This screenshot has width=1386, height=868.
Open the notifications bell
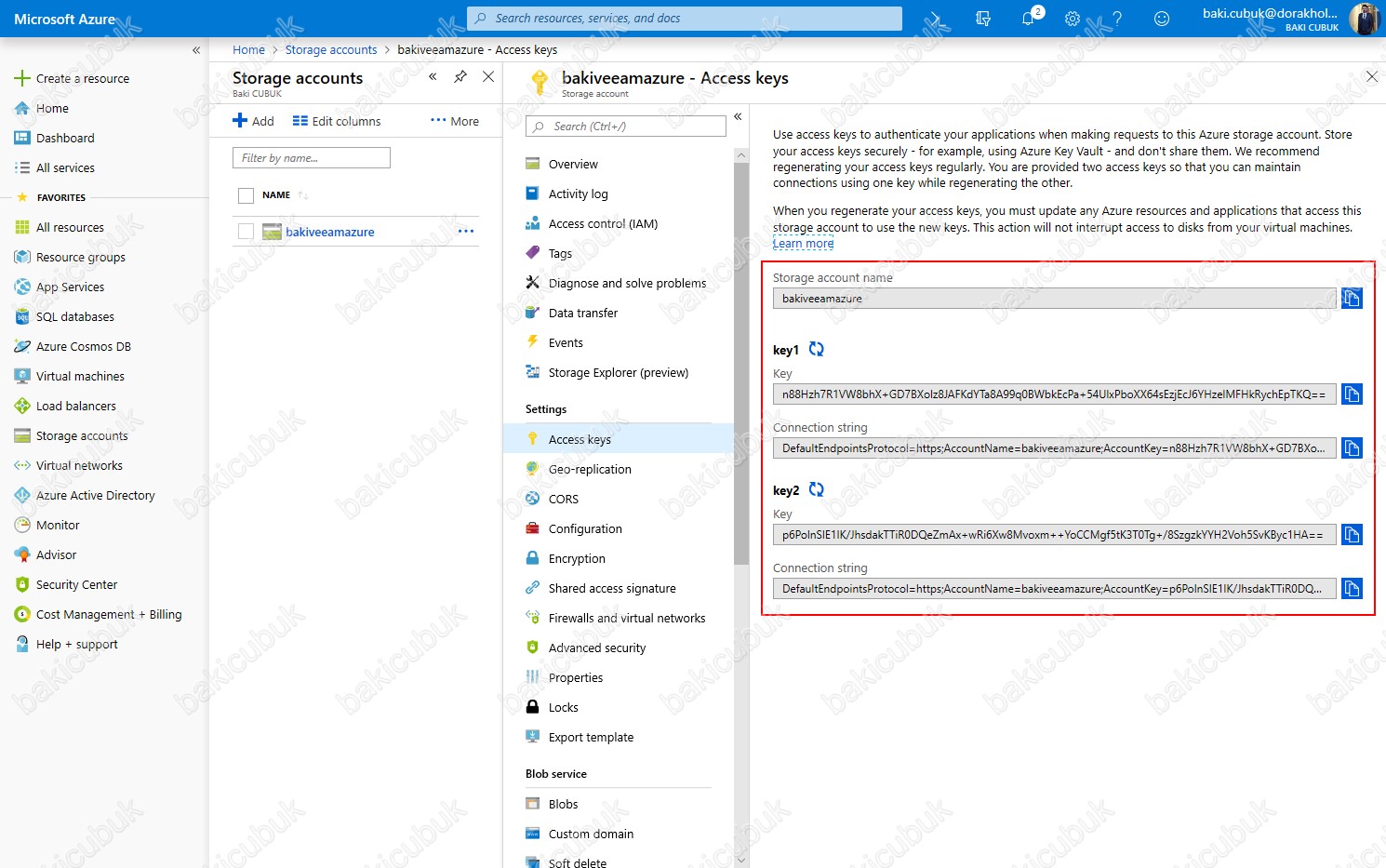coord(1028,19)
